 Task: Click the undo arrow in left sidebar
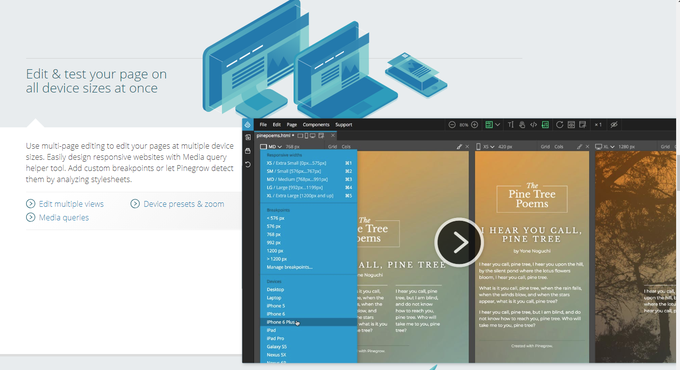[248, 165]
